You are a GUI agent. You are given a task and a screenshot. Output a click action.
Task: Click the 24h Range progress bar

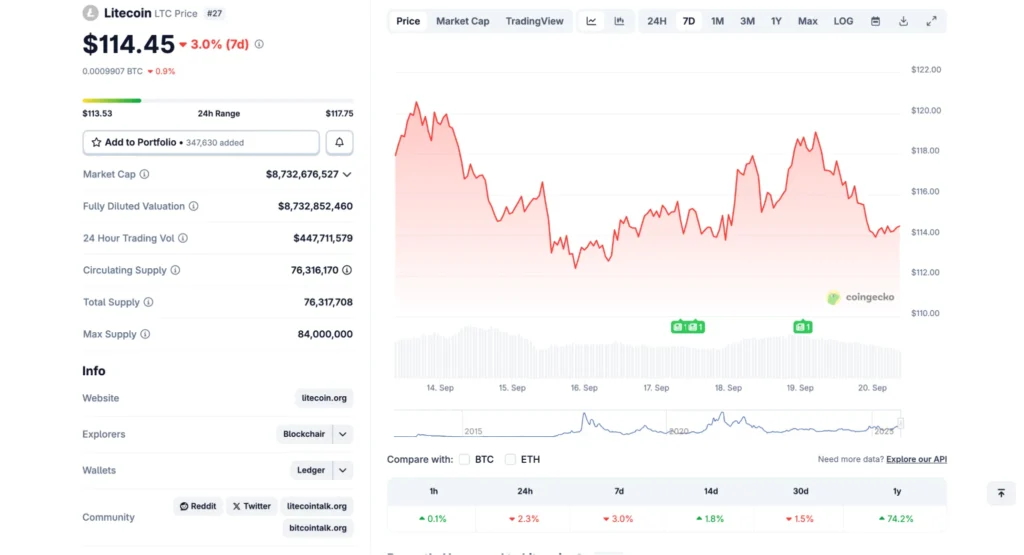(217, 101)
